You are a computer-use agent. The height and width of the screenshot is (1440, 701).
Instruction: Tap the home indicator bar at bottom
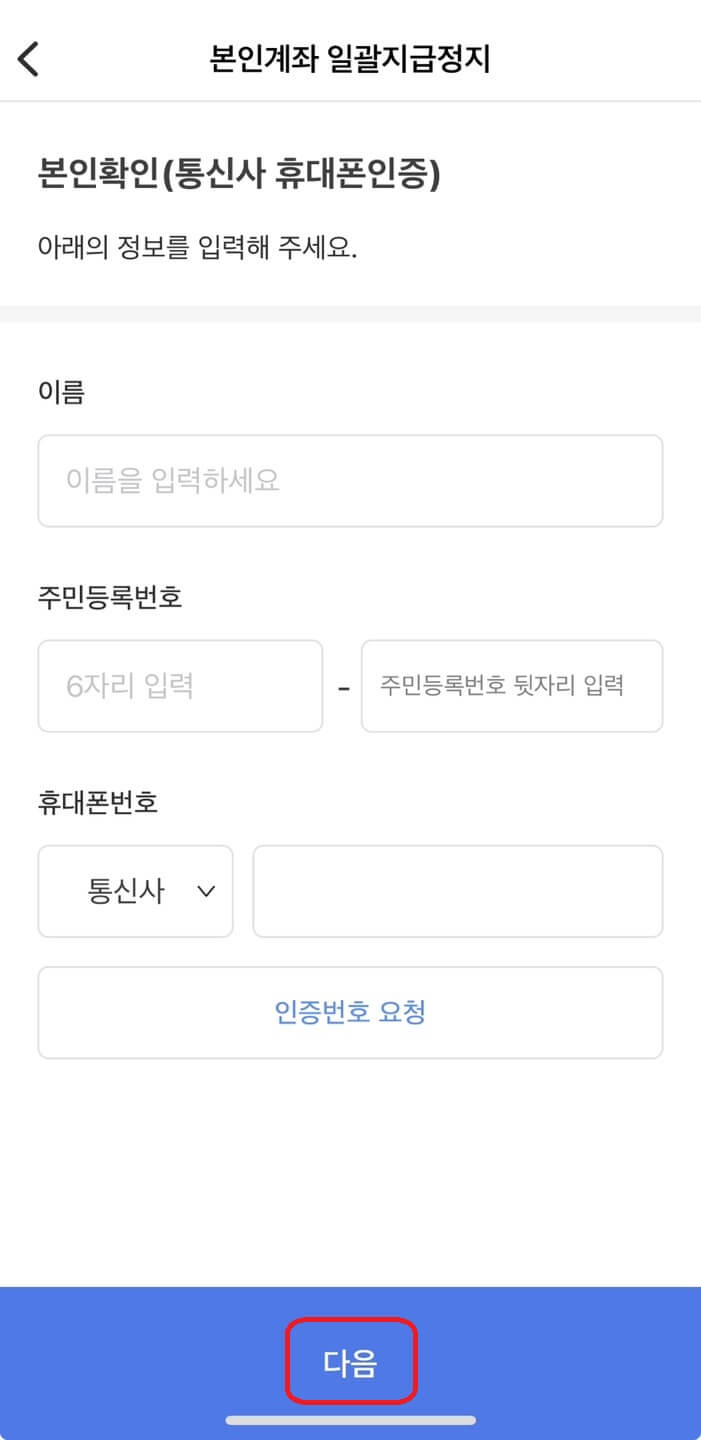pos(350,1420)
